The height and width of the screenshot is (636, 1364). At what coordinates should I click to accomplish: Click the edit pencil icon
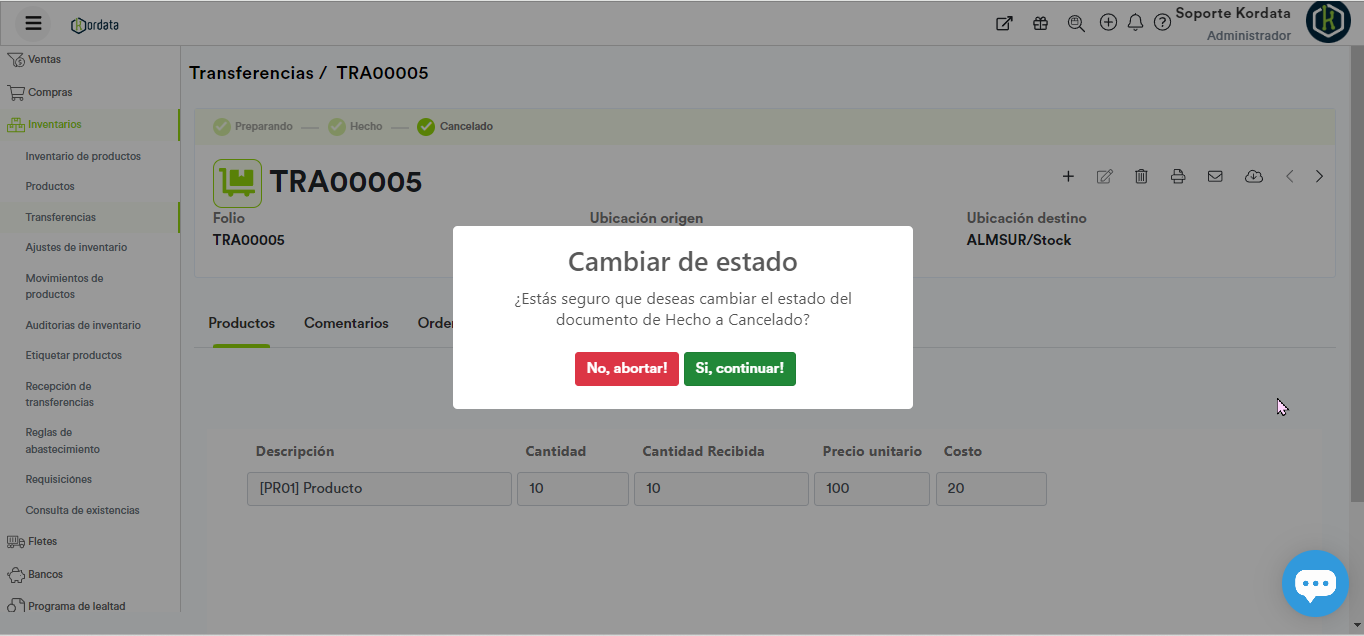tap(1104, 176)
